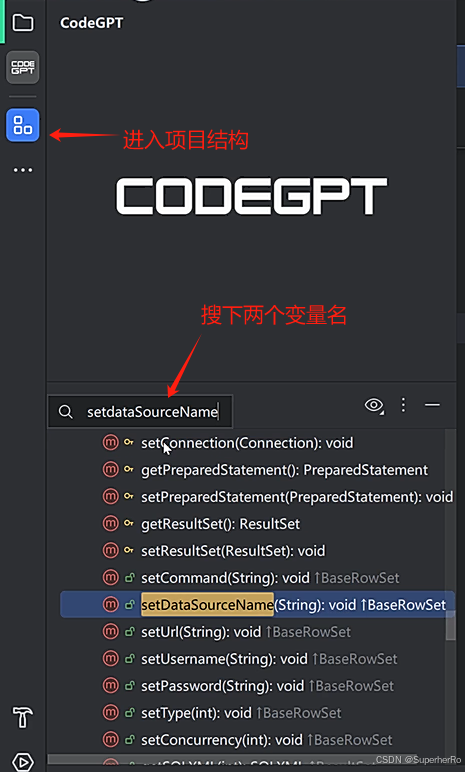Focus the setdataSourceName search field

click(x=140, y=412)
